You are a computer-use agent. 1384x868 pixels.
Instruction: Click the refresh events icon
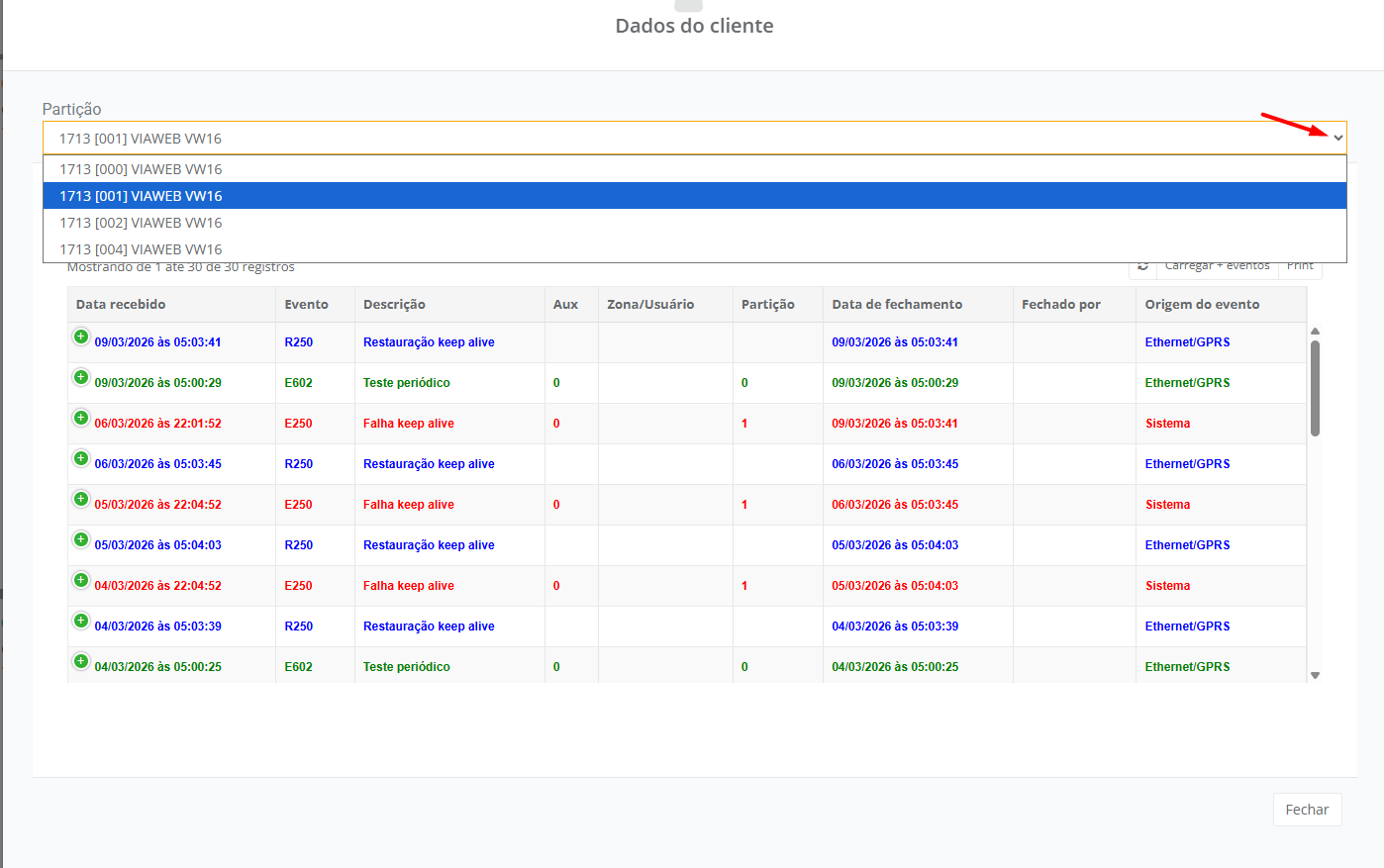click(1142, 267)
